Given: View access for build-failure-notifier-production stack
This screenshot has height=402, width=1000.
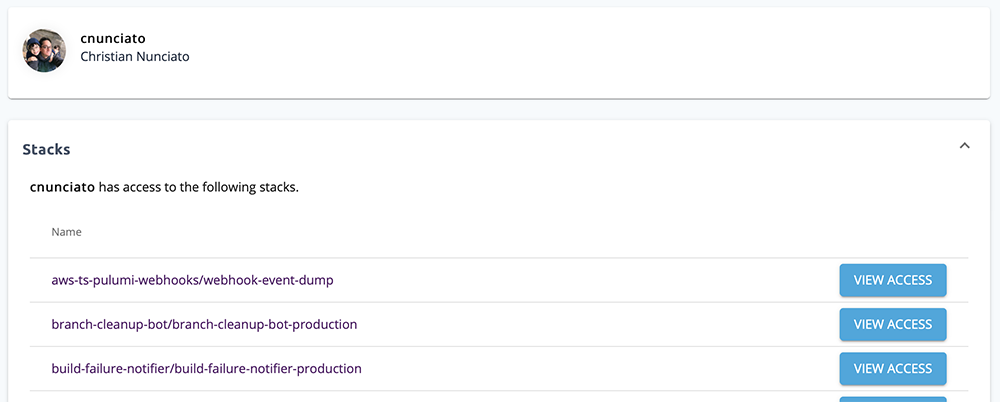Looking at the screenshot, I should (892, 368).
